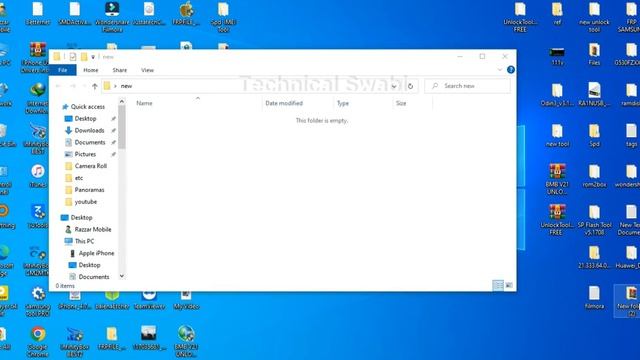The height and width of the screenshot is (360, 640).
Task: Select the 3uTools desktop icon
Action: (x=38, y=216)
